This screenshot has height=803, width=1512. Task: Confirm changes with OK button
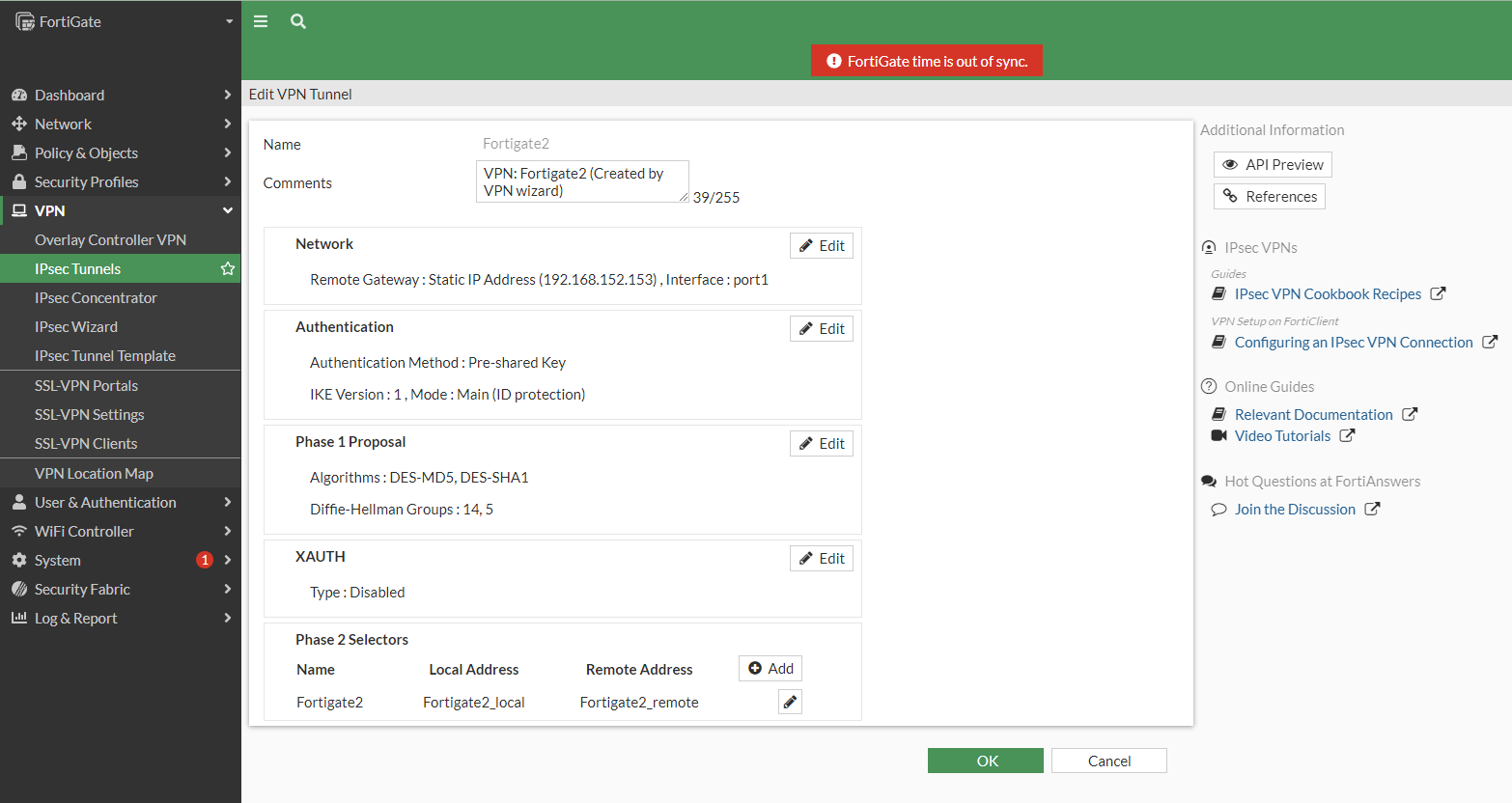click(x=986, y=761)
